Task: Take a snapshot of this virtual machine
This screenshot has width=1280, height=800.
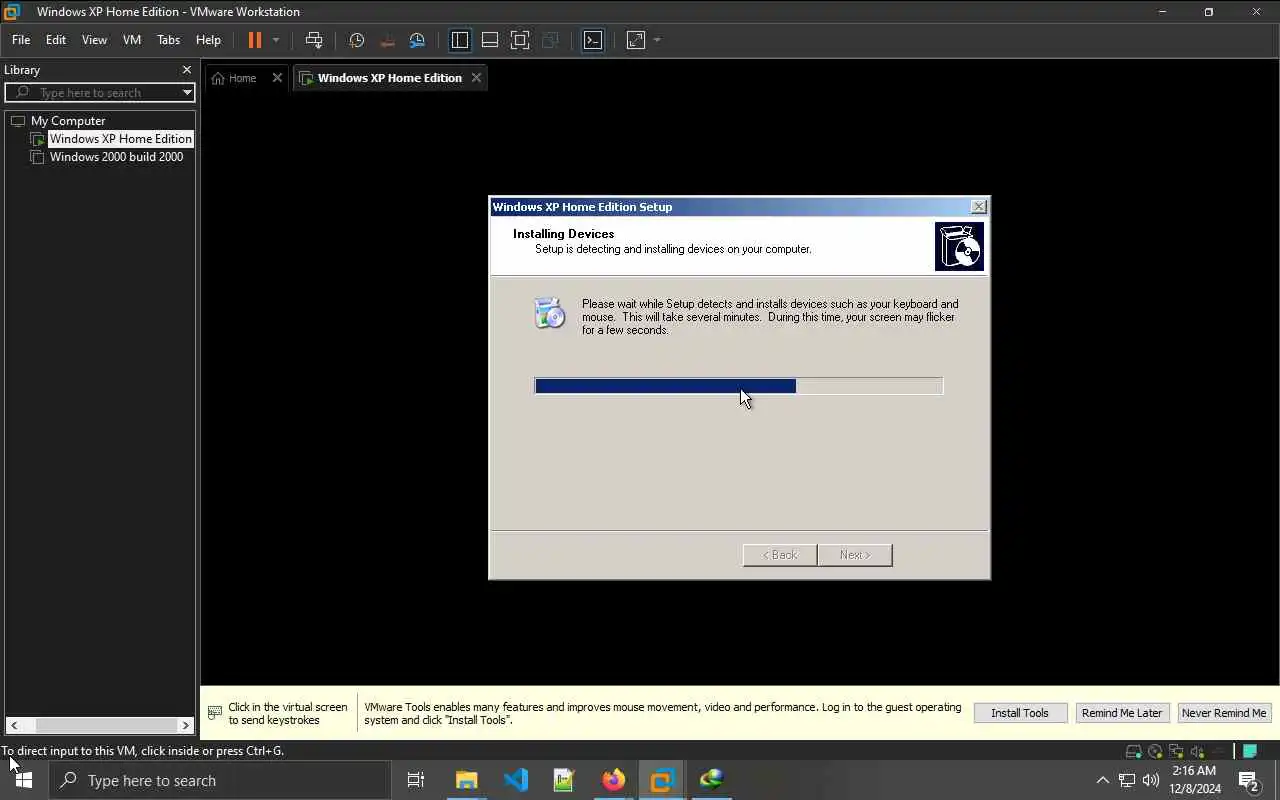Action: (356, 40)
